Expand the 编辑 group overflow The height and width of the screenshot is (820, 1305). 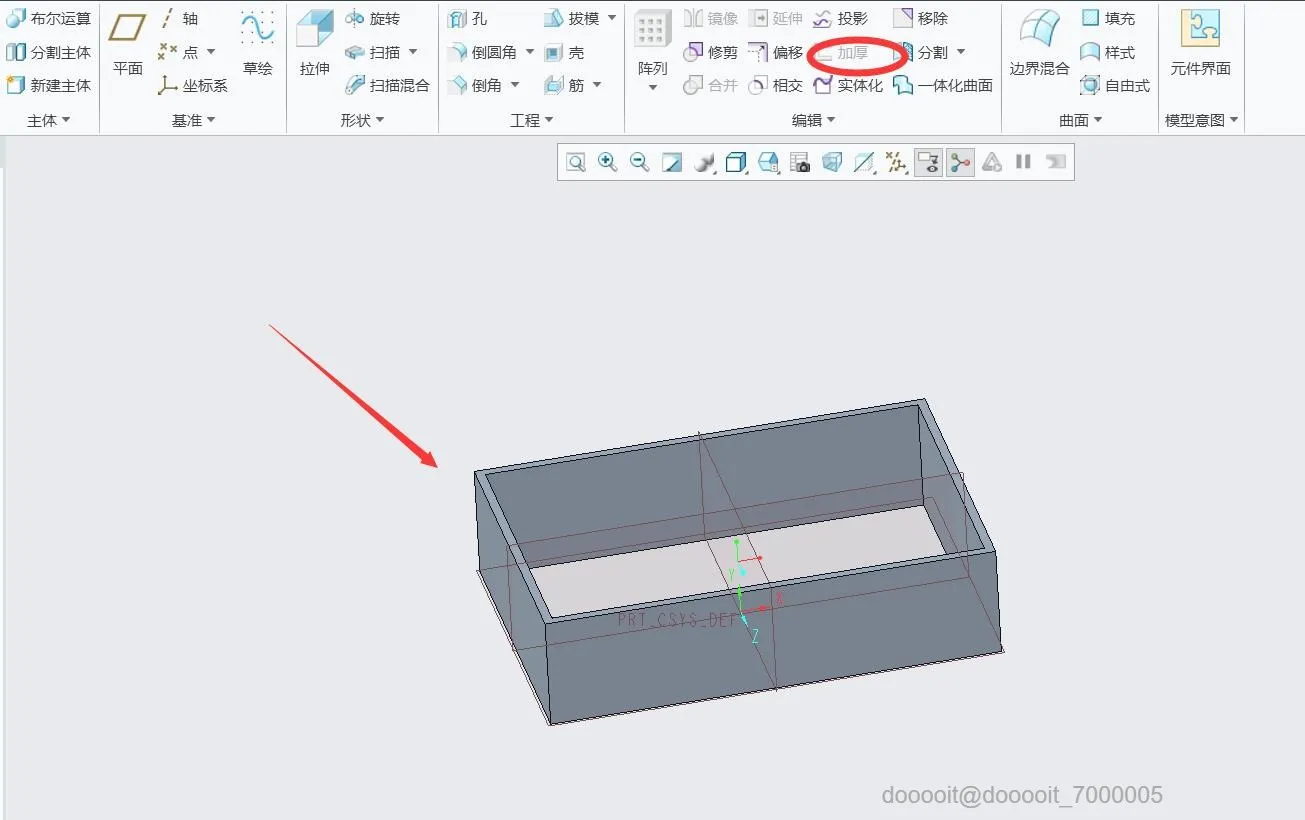click(814, 120)
